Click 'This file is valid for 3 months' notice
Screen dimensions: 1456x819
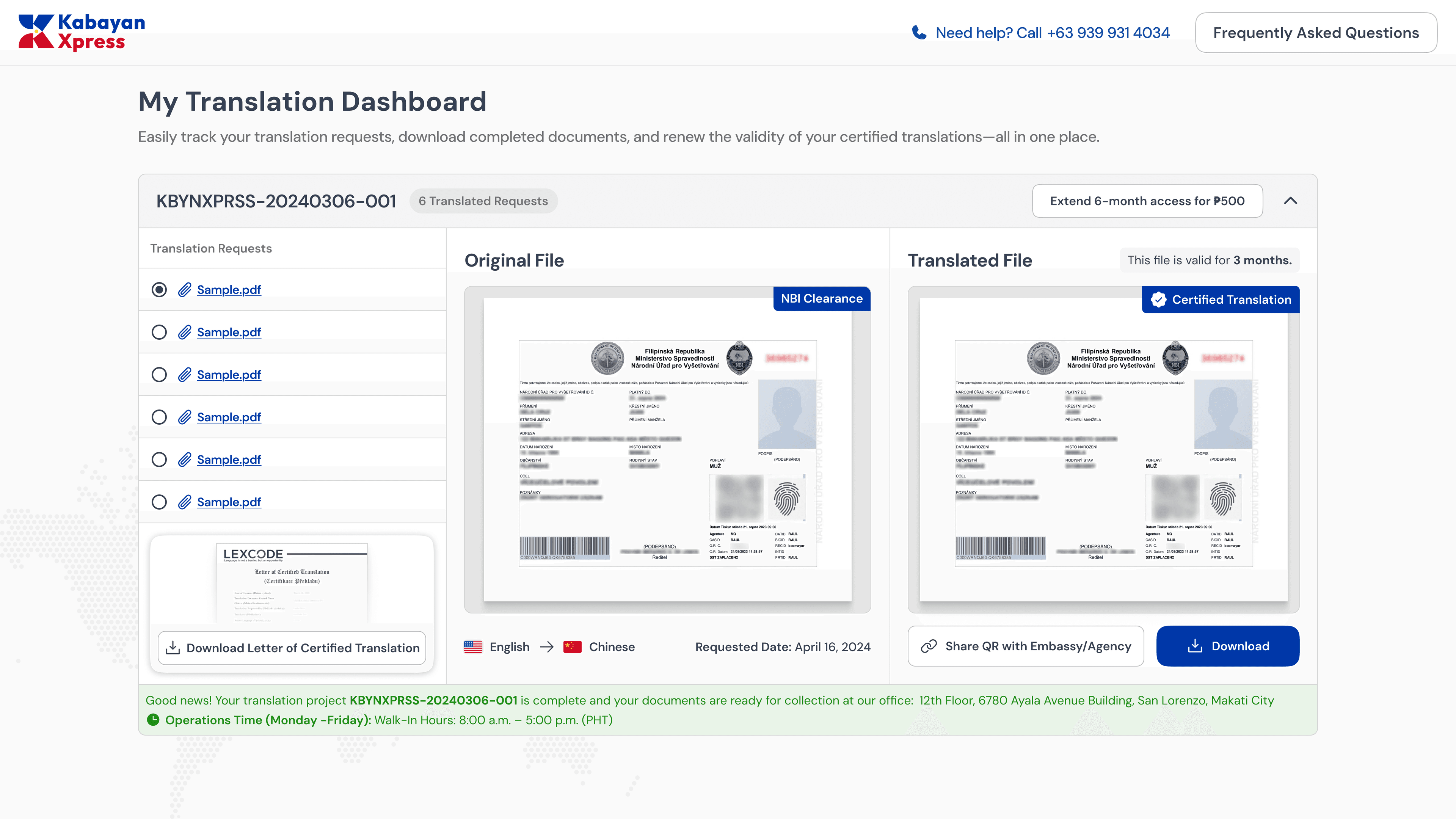pyautogui.click(x=1210, y=260)
